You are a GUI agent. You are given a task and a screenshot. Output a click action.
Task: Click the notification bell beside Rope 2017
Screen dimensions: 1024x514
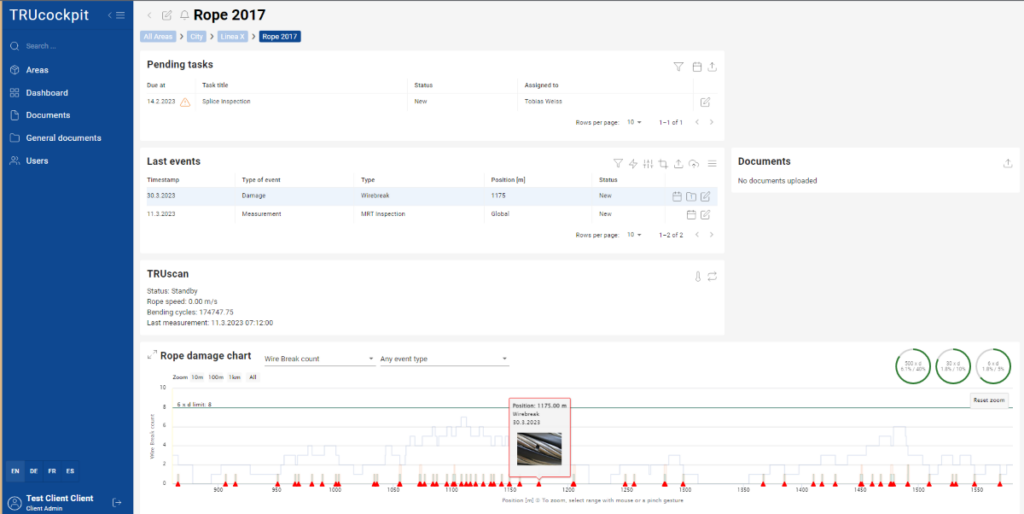click(x=184, y=16)
